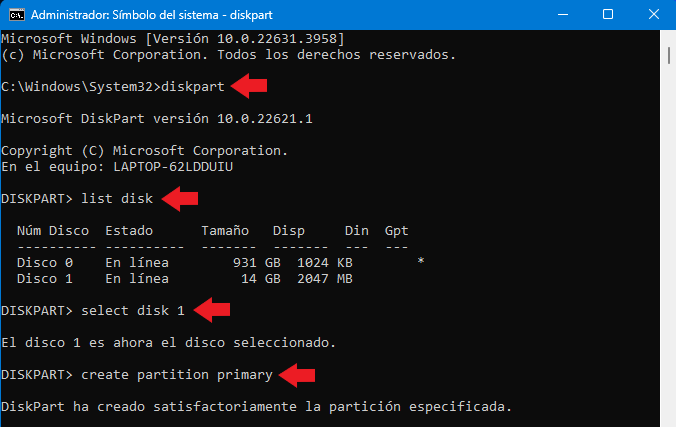676x427 pixels.
Task: Click the red arrow after create partition primary
Action: point(297,375)
